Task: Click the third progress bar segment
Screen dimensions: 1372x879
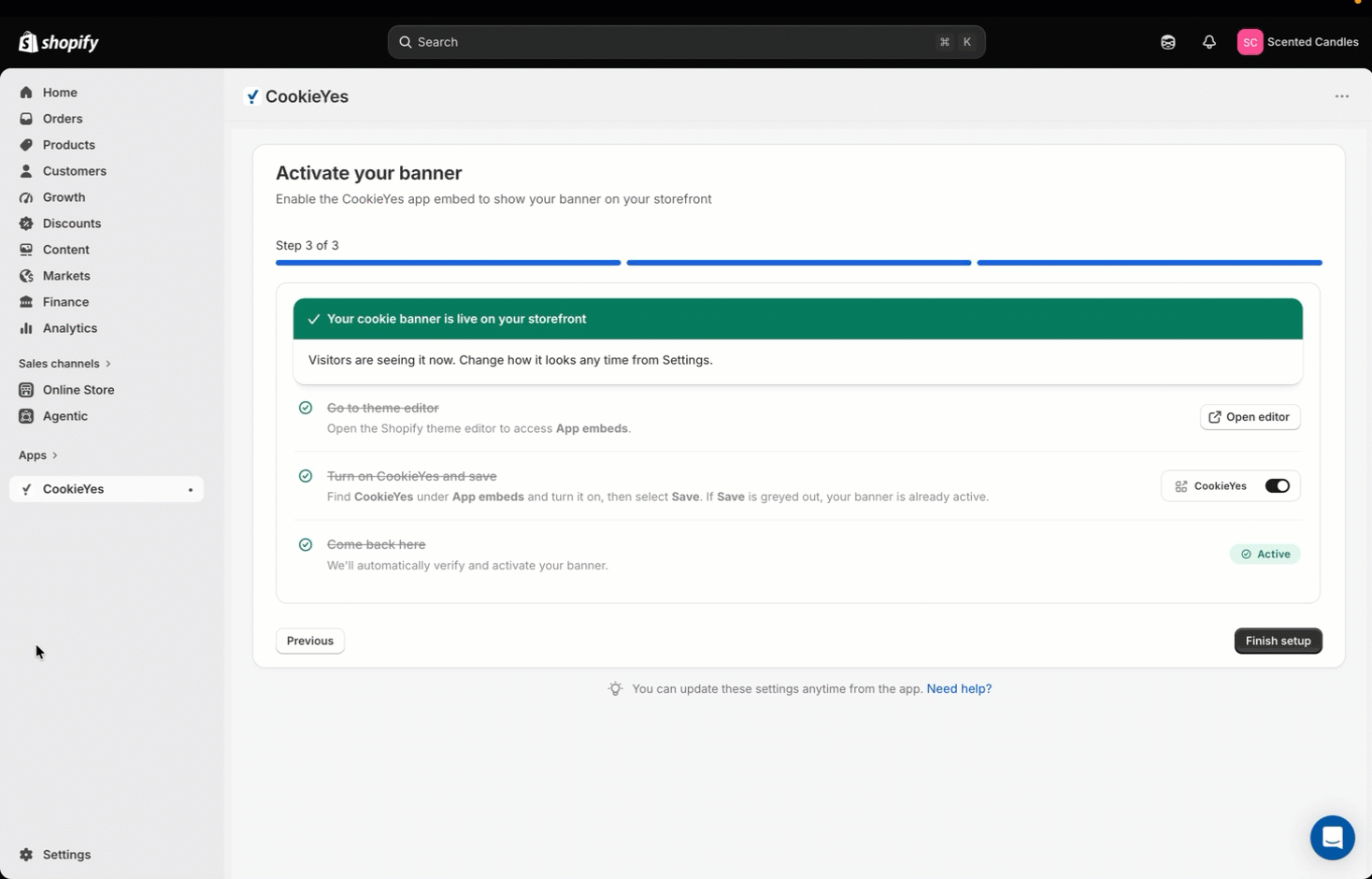Action: point(1150,263)
